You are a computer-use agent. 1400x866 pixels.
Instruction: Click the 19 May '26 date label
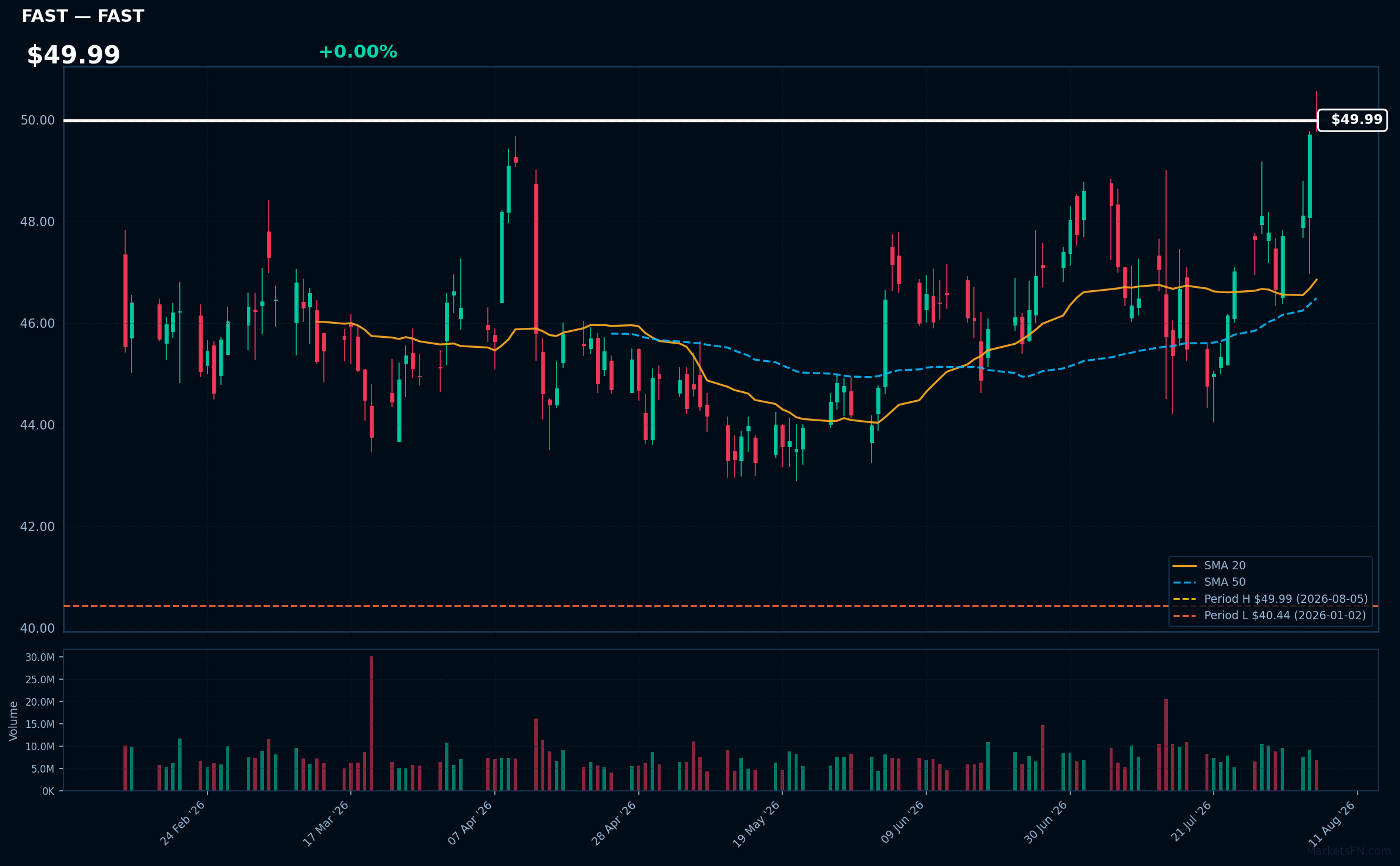tap(756, 824)
